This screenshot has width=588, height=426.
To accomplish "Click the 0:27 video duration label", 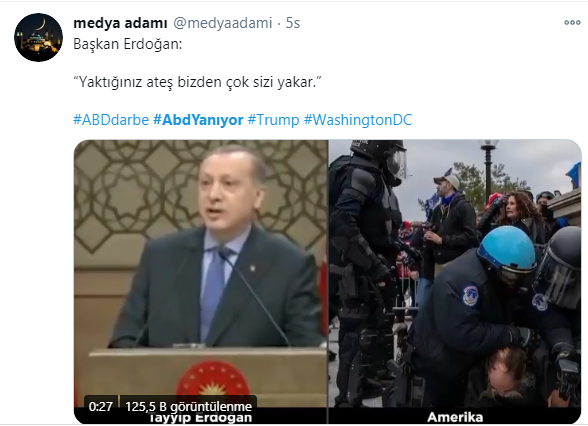I will click(100, 406).
